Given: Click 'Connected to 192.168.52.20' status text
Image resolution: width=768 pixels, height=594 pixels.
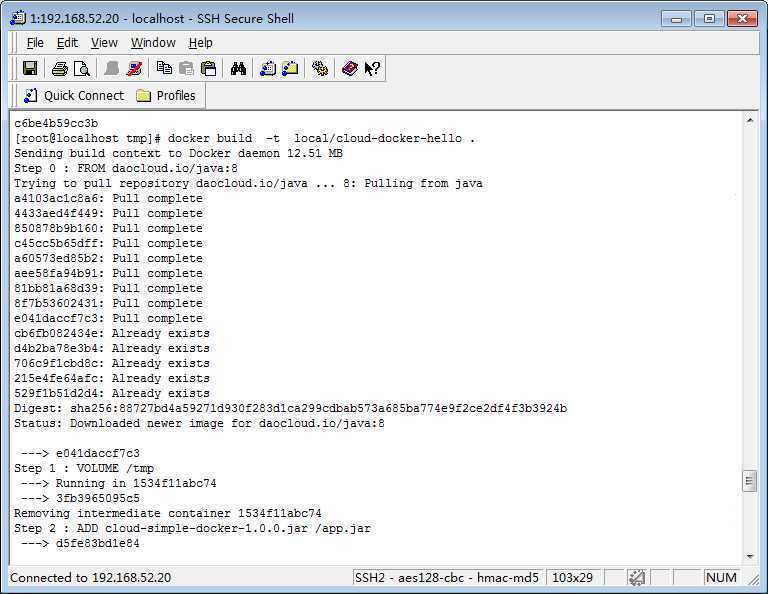Looking at the screenshot, I should (91, 578).
